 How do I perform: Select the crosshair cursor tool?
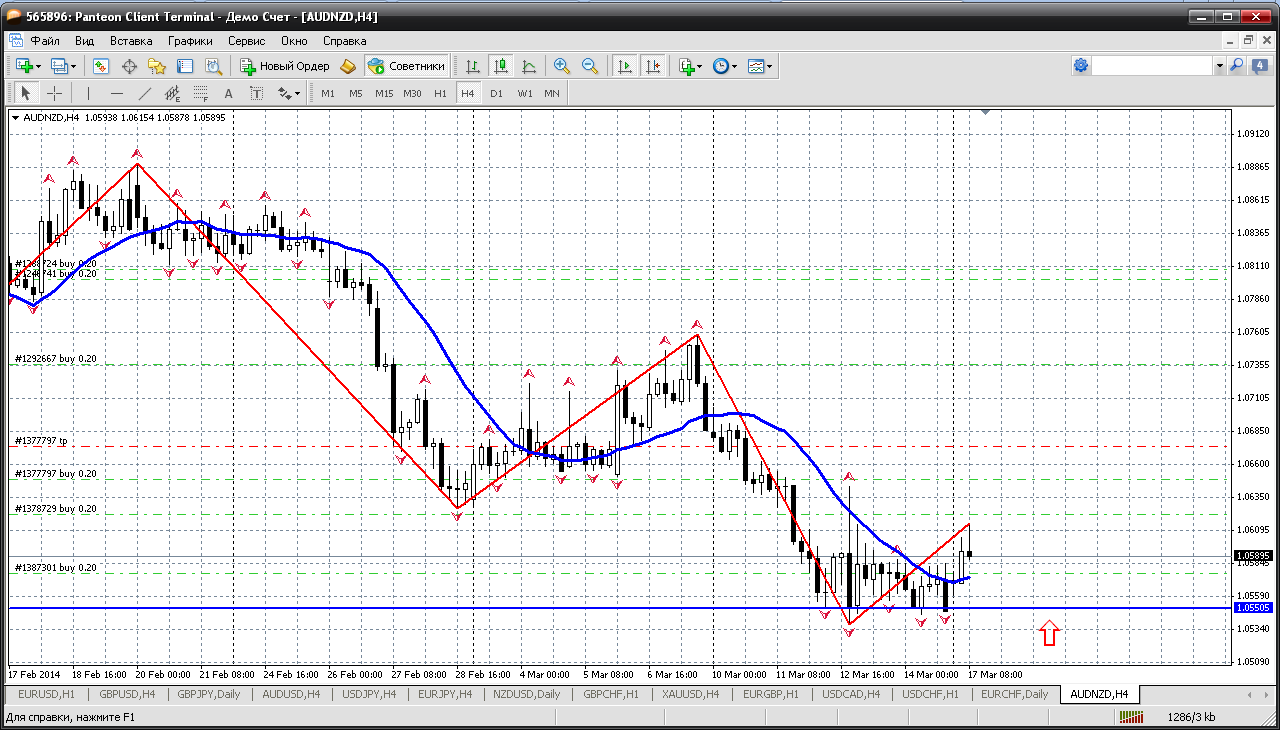tap(54, 93)
